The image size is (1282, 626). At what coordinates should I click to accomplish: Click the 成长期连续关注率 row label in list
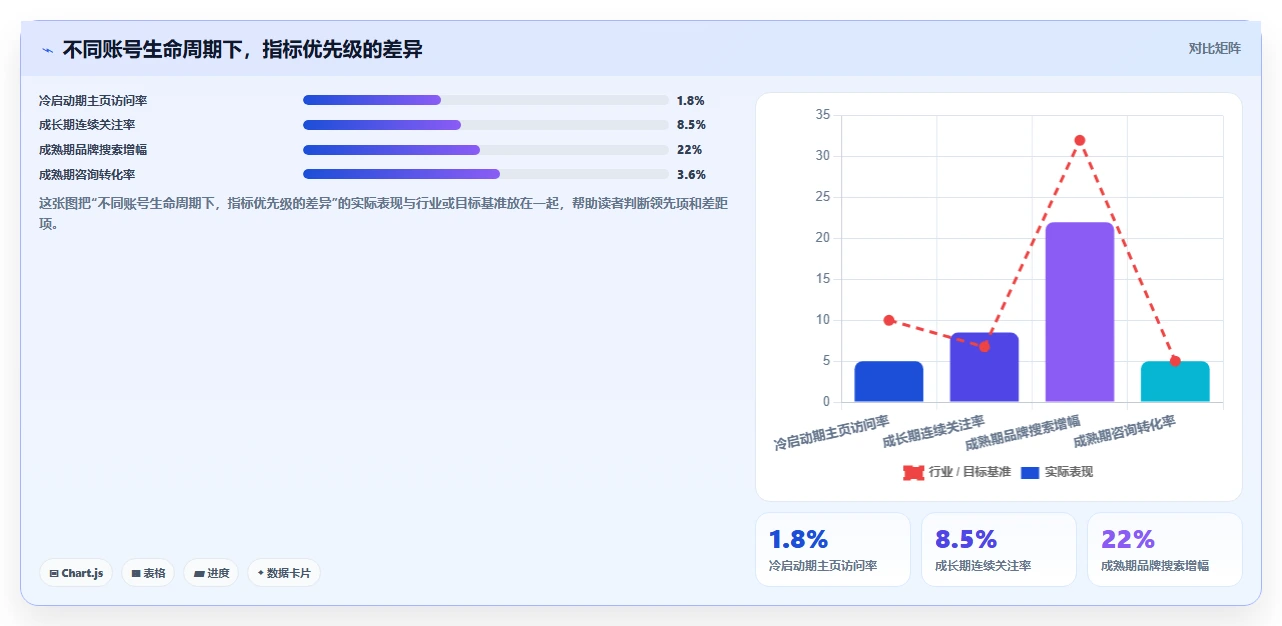pyautogui.click(x=87, y=125)
